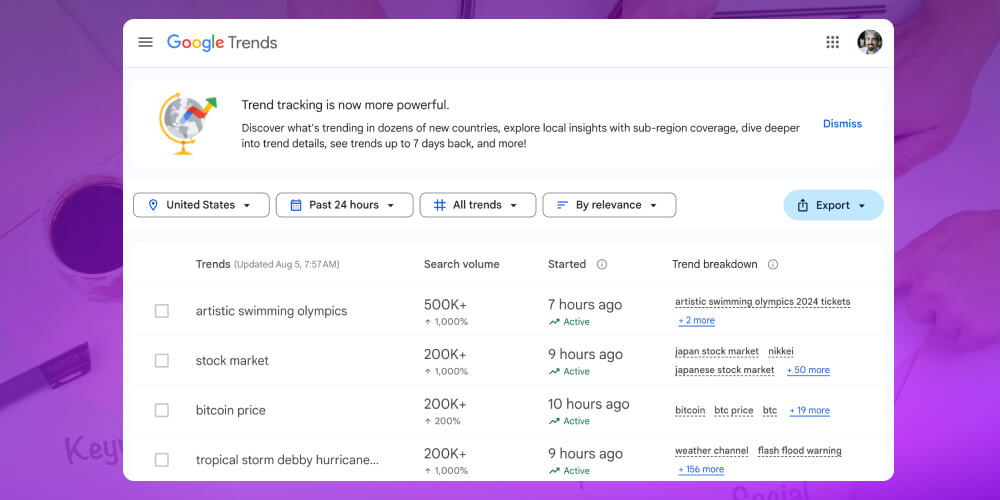Click info icon next to Trend breakdown
Image resolution: width=1000 pixels, height=500 pixels.
(773, 264)
